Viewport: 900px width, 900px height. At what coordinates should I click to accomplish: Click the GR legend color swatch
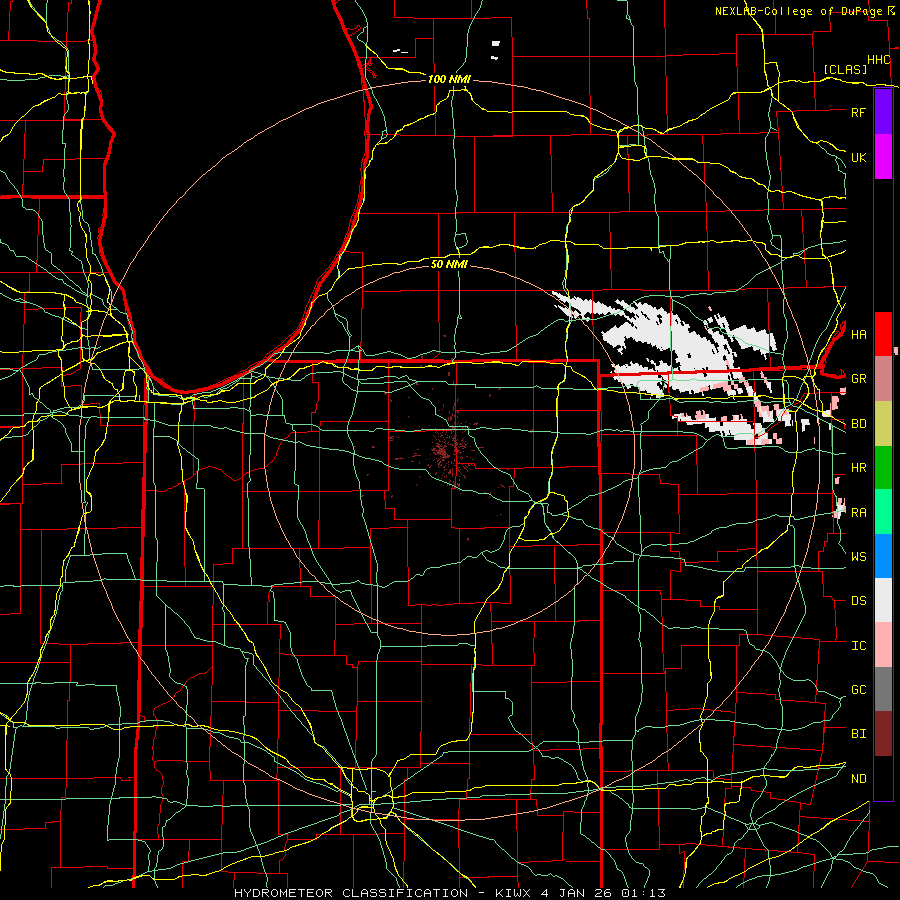[883, 378]
